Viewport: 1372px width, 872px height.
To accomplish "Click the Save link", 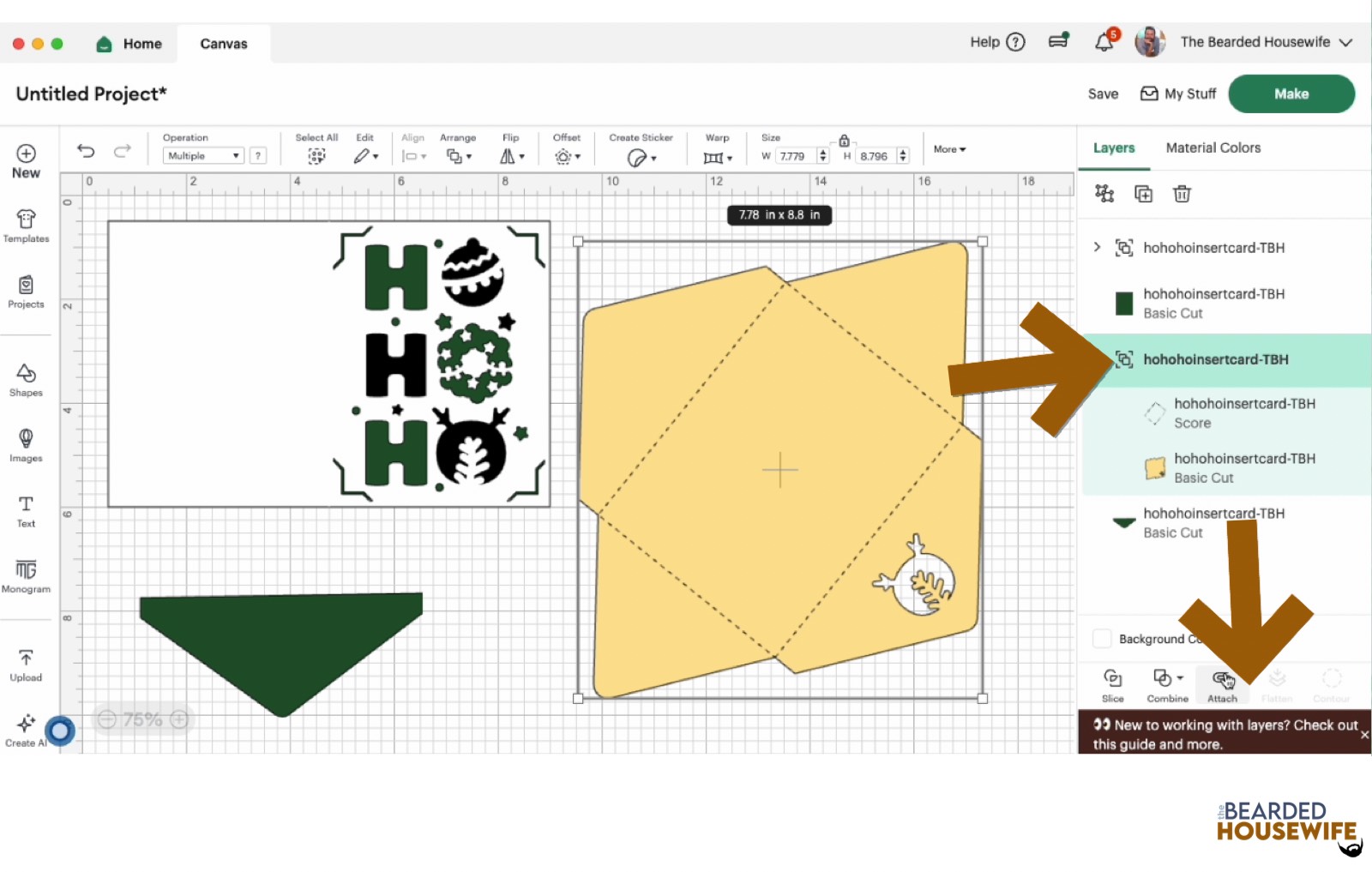I will 1102,93.
